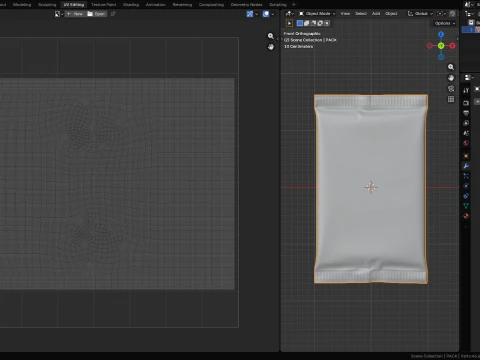Choose the invert selection mode icon
The width and height of the screenshot is (480, 360).
click(x=320, y=23)
